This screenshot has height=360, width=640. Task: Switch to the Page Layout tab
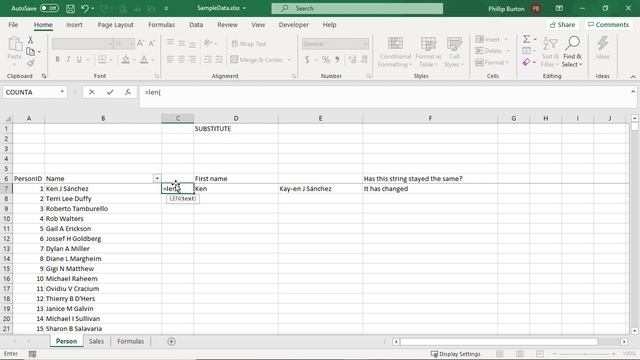[116, 25]
